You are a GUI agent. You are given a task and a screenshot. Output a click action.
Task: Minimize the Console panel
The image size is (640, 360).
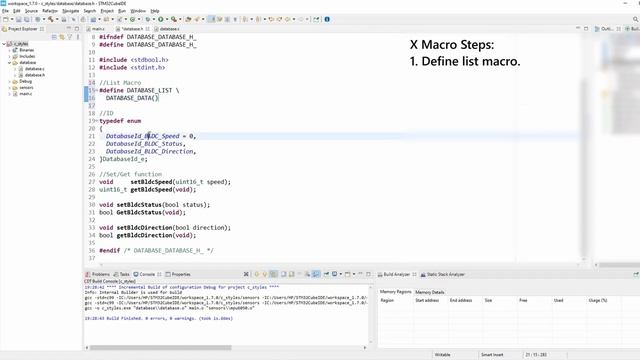click(x=360, y=274)
